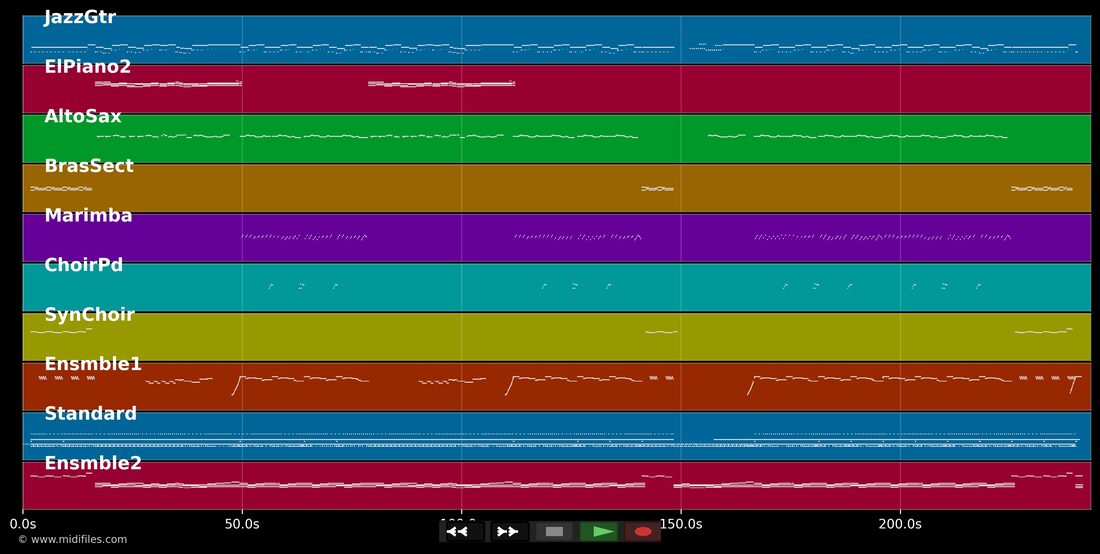Jump to the 50.0s time marker

(x=242, y=523)
